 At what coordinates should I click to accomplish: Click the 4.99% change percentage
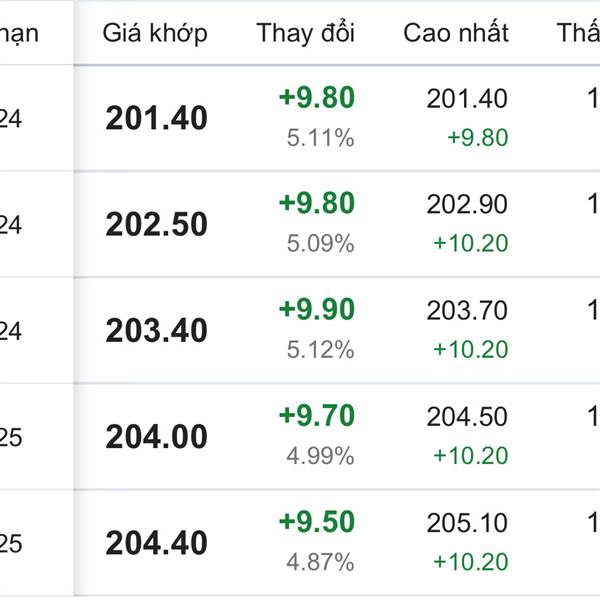click(x=320, y=456)
